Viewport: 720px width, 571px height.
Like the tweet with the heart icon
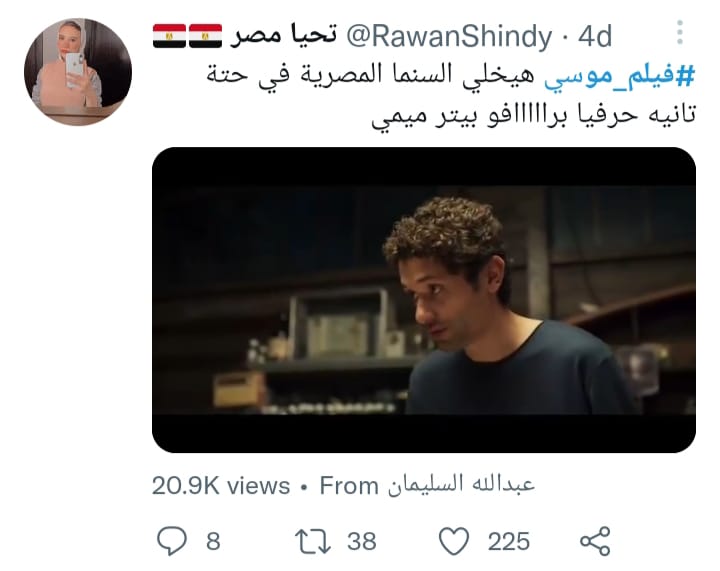pyautogui.click(x=454, y=541)
